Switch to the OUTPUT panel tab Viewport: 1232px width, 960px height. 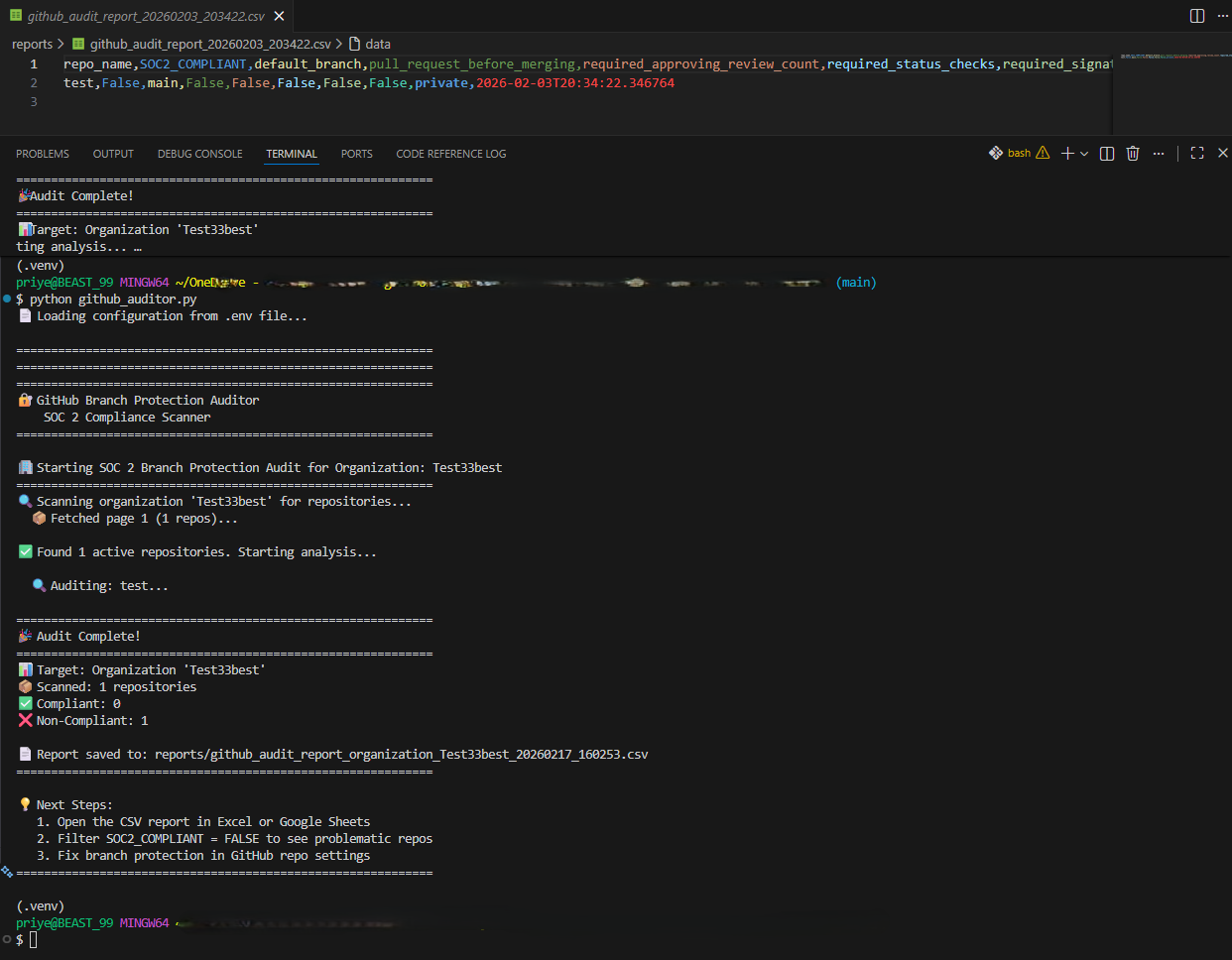pos(113,154)
